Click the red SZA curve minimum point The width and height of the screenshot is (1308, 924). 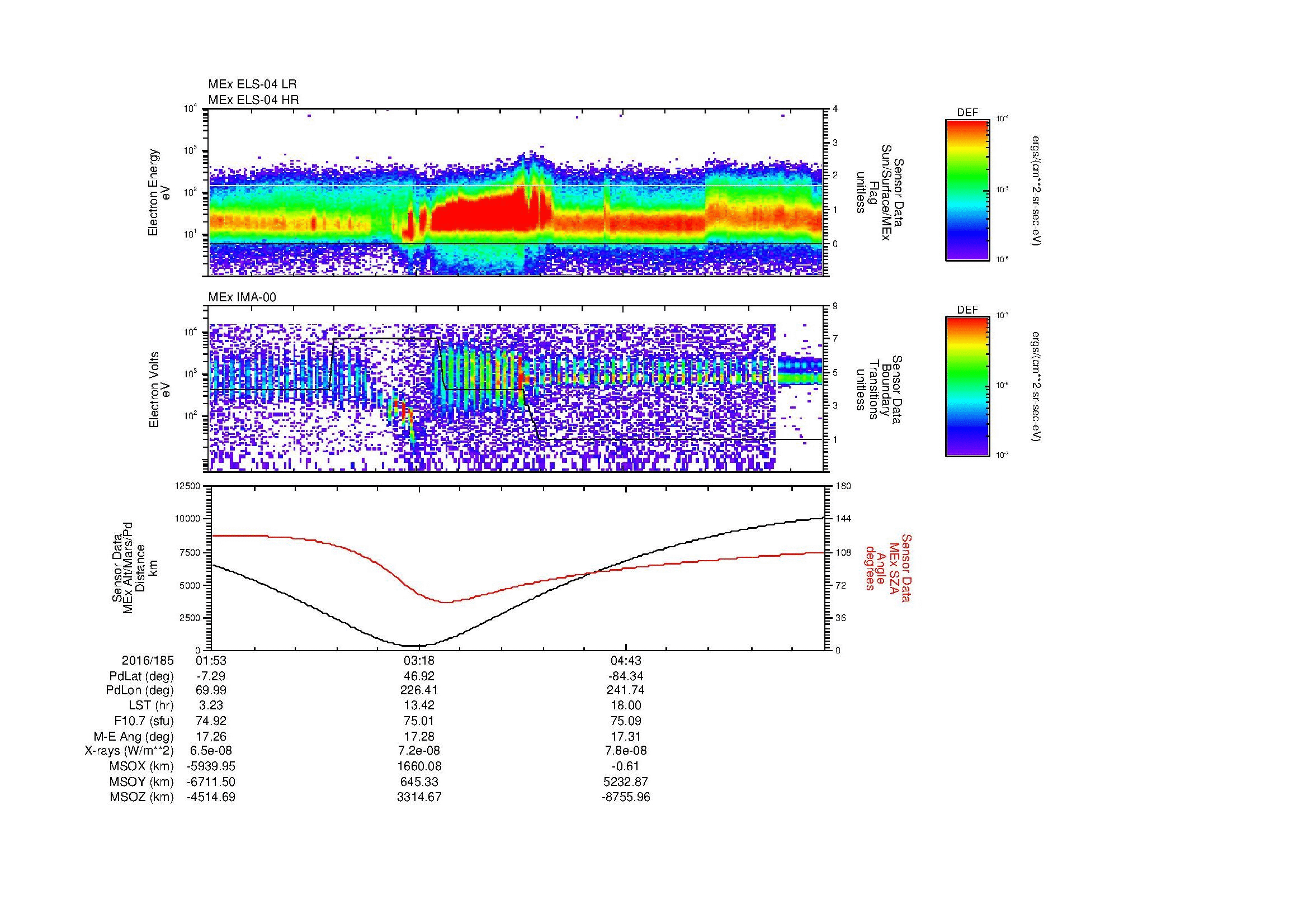[x=446, y=603]
